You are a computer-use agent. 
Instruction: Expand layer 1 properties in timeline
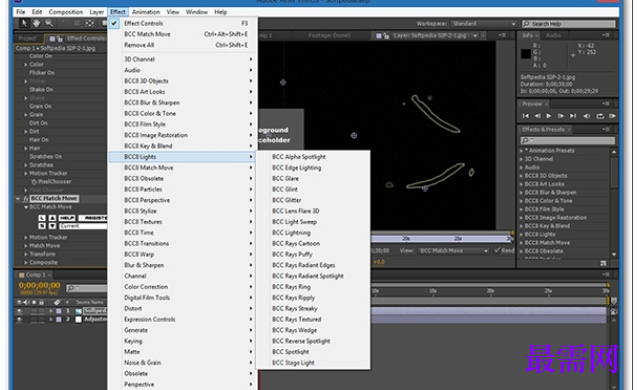point(51,311)
